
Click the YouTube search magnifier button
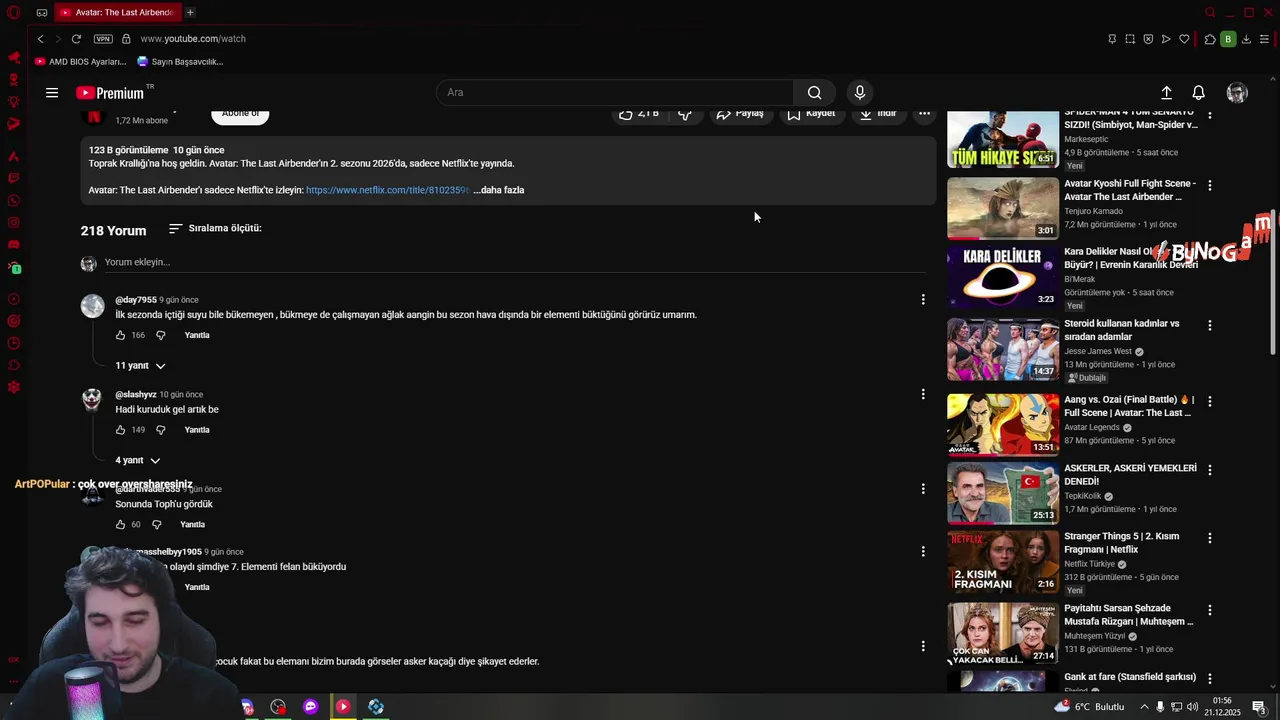click(x=815, y=92)
